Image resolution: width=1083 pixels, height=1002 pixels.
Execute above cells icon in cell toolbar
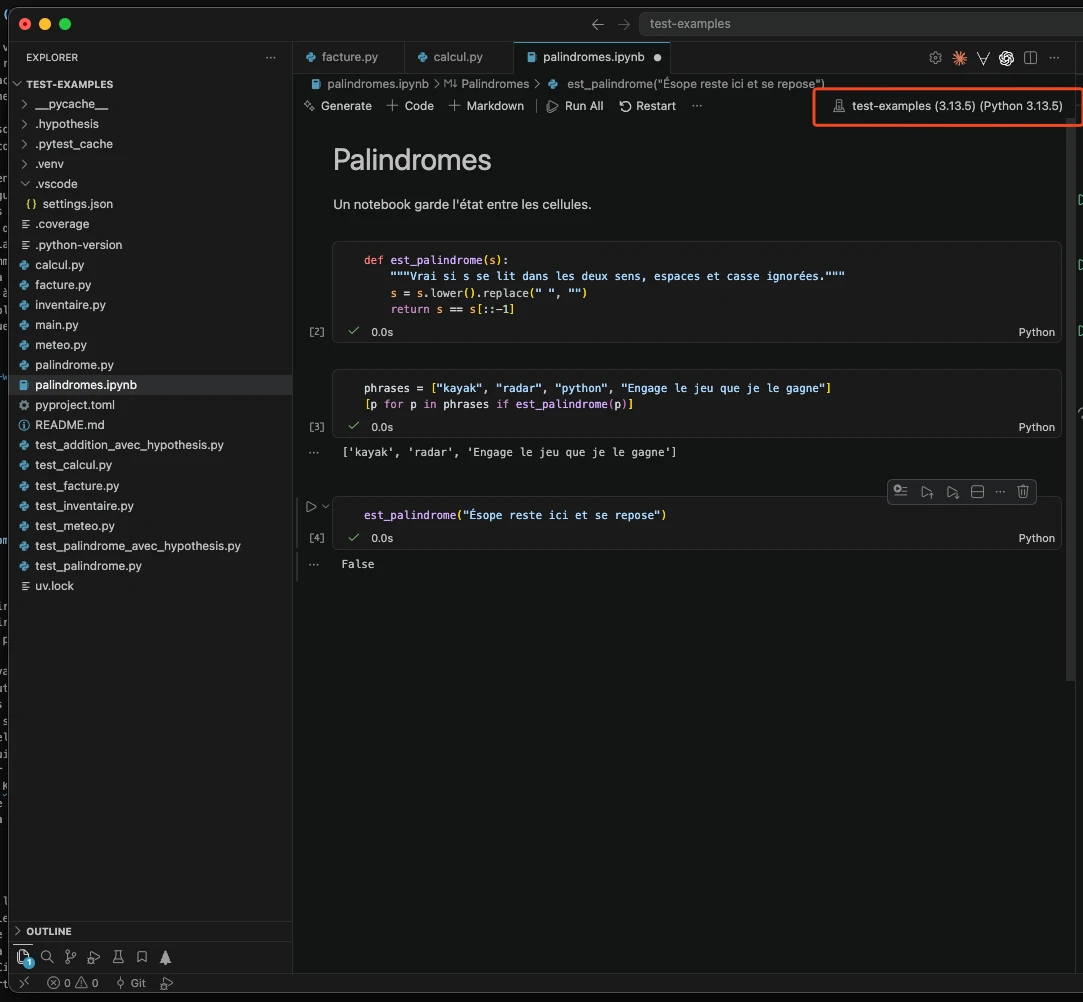[927, 492]
